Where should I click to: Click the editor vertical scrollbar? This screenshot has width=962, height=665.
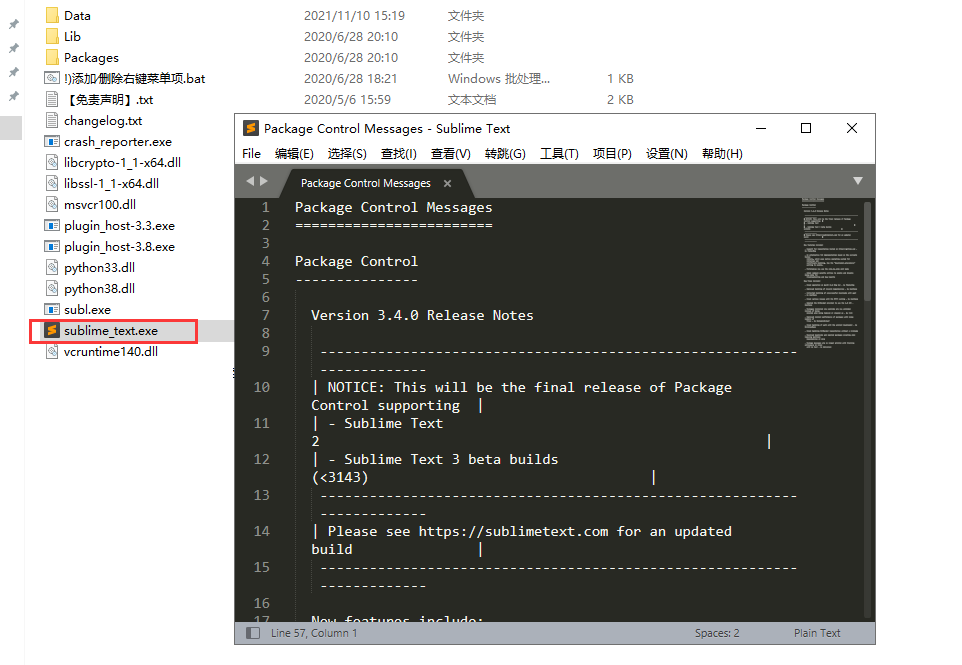[868, 252]
